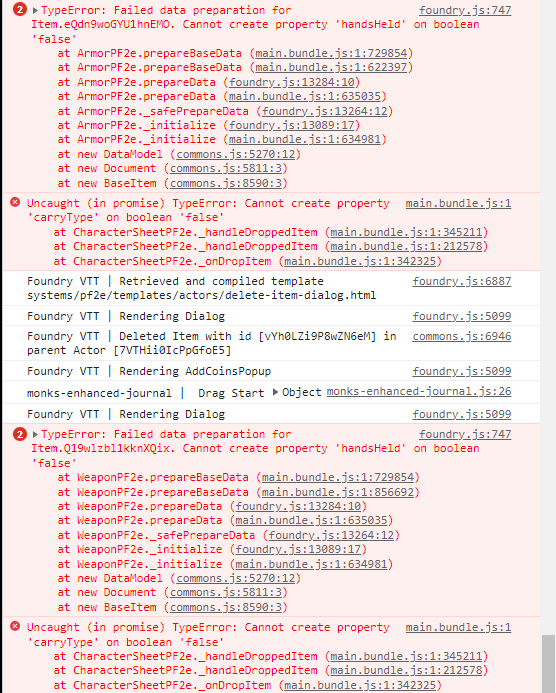Open main.bundle.js:1:212578 in carryType error after WeaponPF2e stack

(x=406, y=670)
